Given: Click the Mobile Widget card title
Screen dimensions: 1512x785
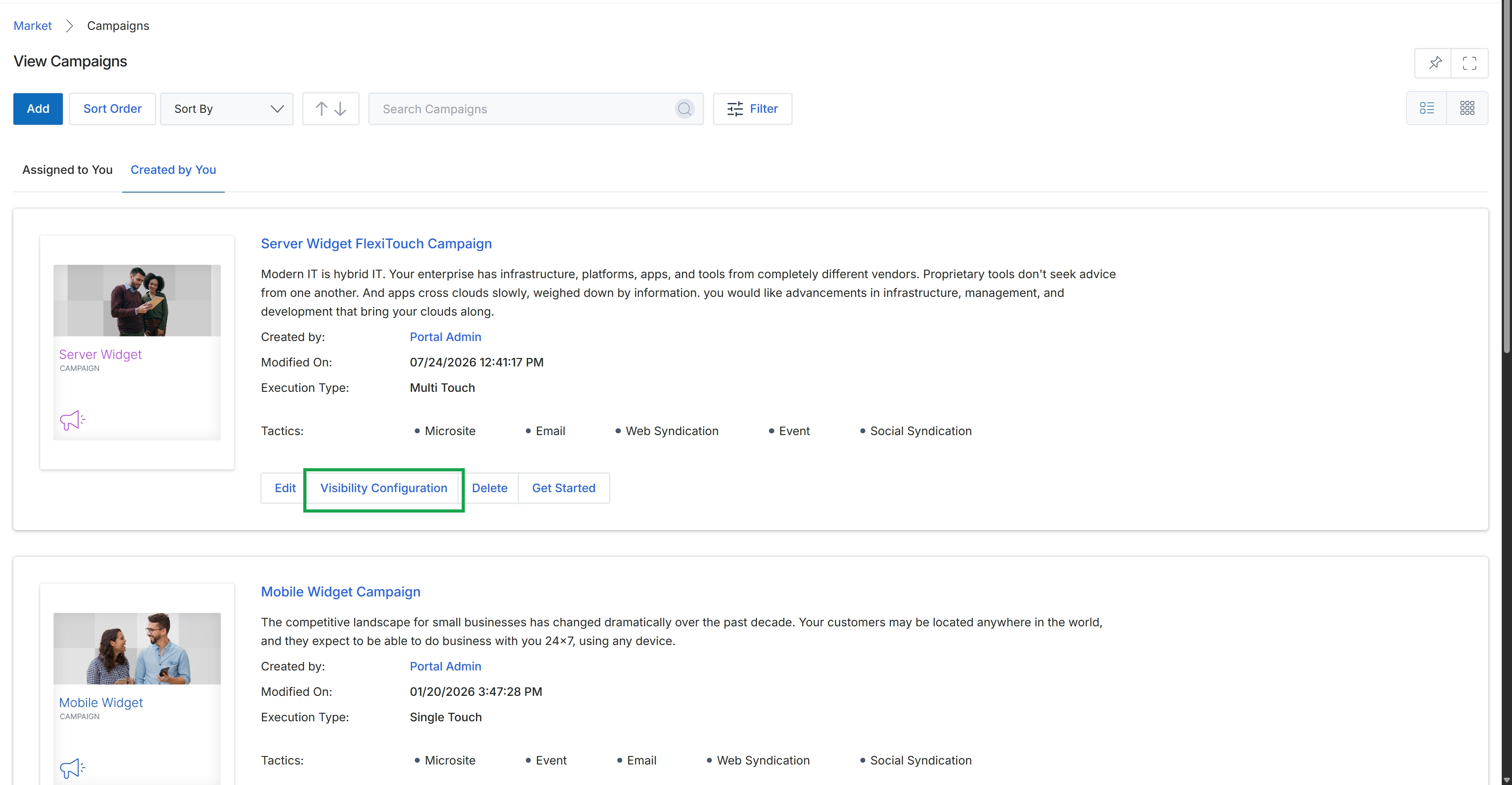Looking at the screenshot, I should (x=101, y=702).
